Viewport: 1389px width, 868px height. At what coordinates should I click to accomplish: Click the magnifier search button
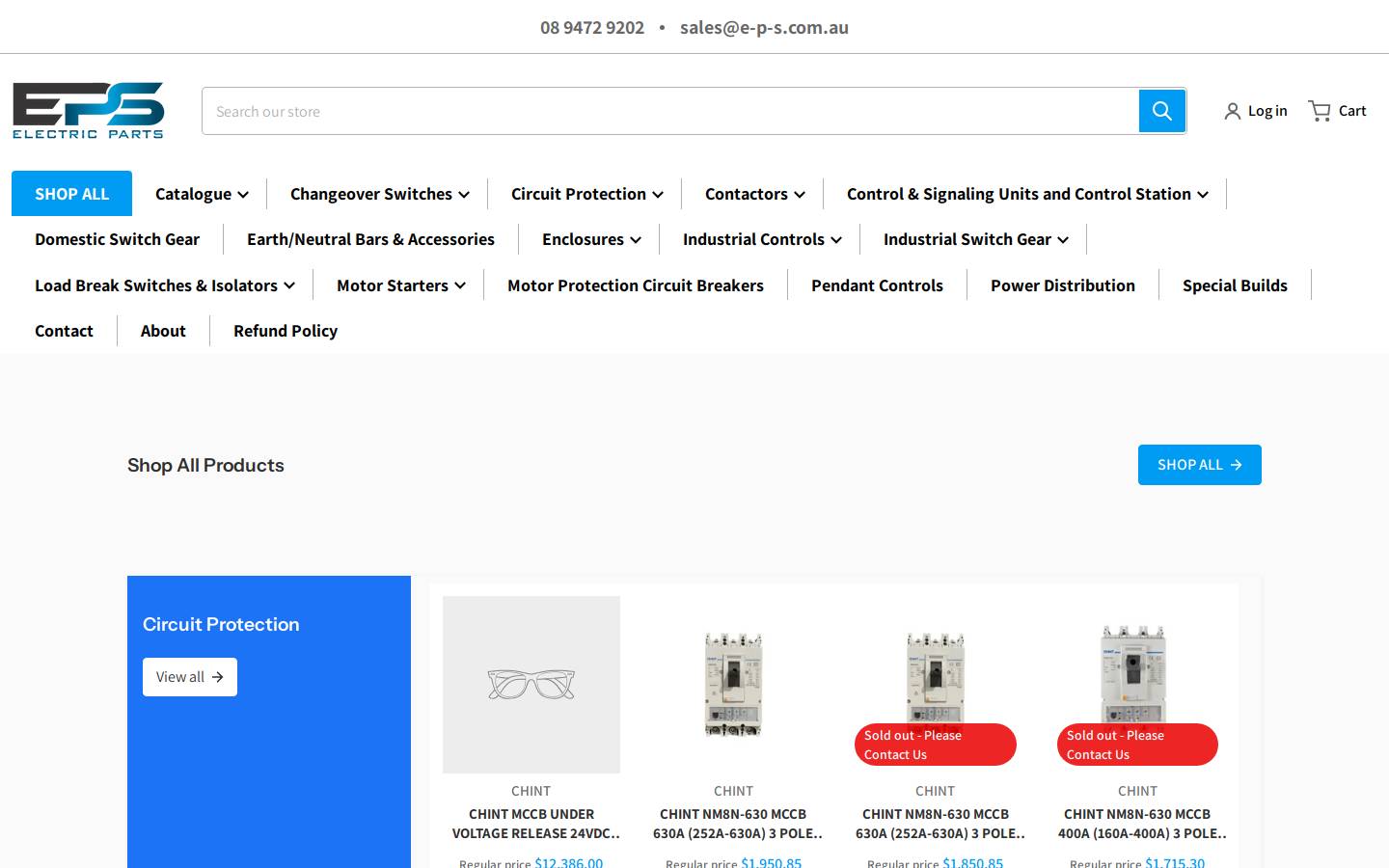point(1162,111)
